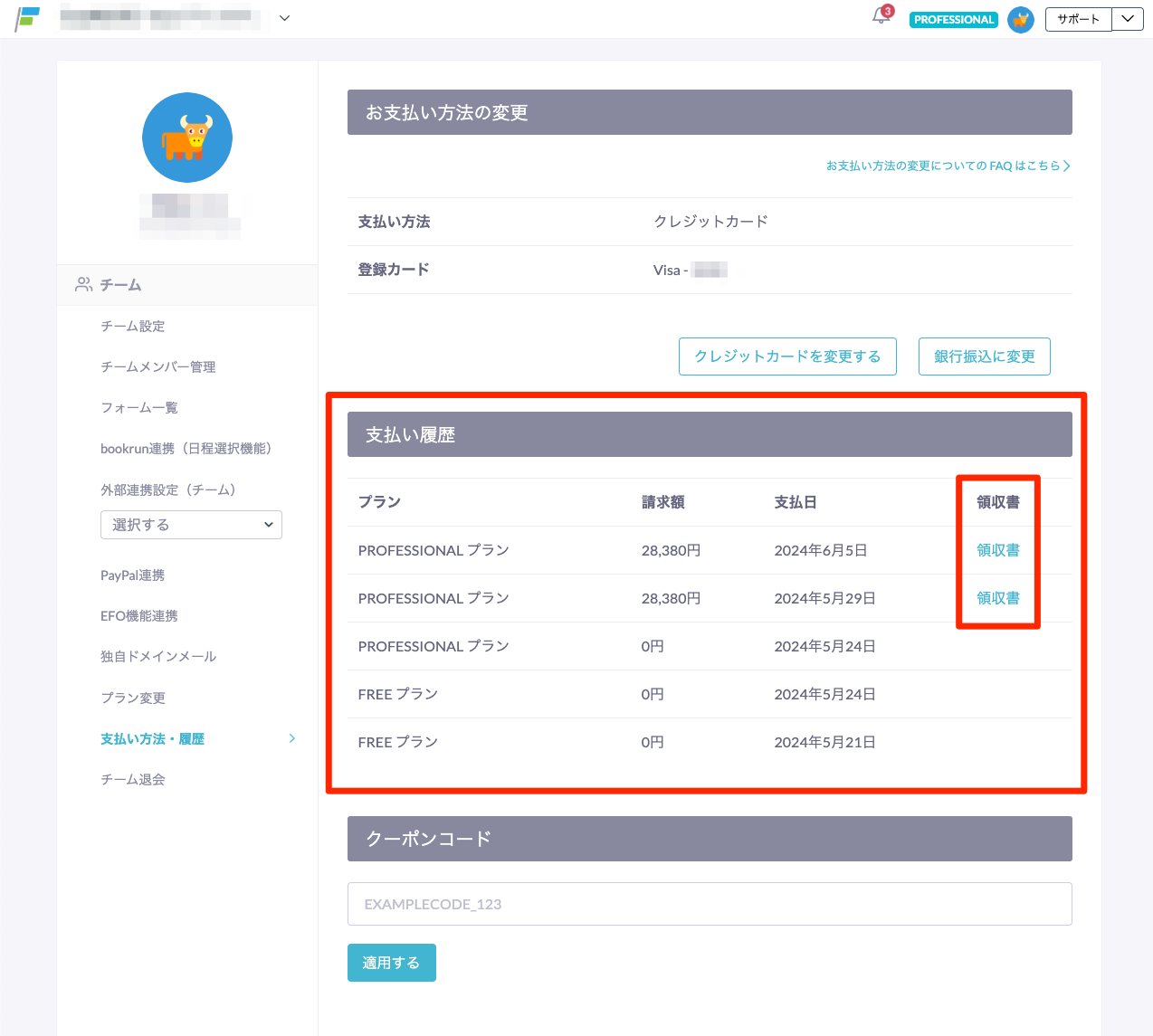Select 支払い方法・履歴 menu item

coord(153,738)
